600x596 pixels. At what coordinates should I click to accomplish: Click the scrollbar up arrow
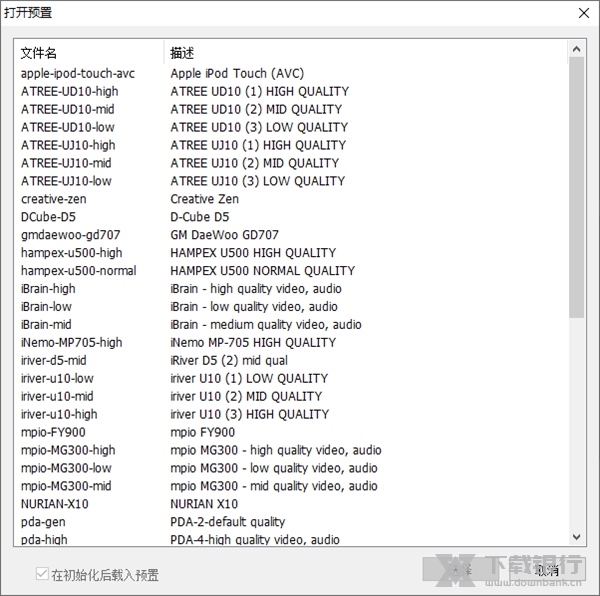[x=576, y=48]
